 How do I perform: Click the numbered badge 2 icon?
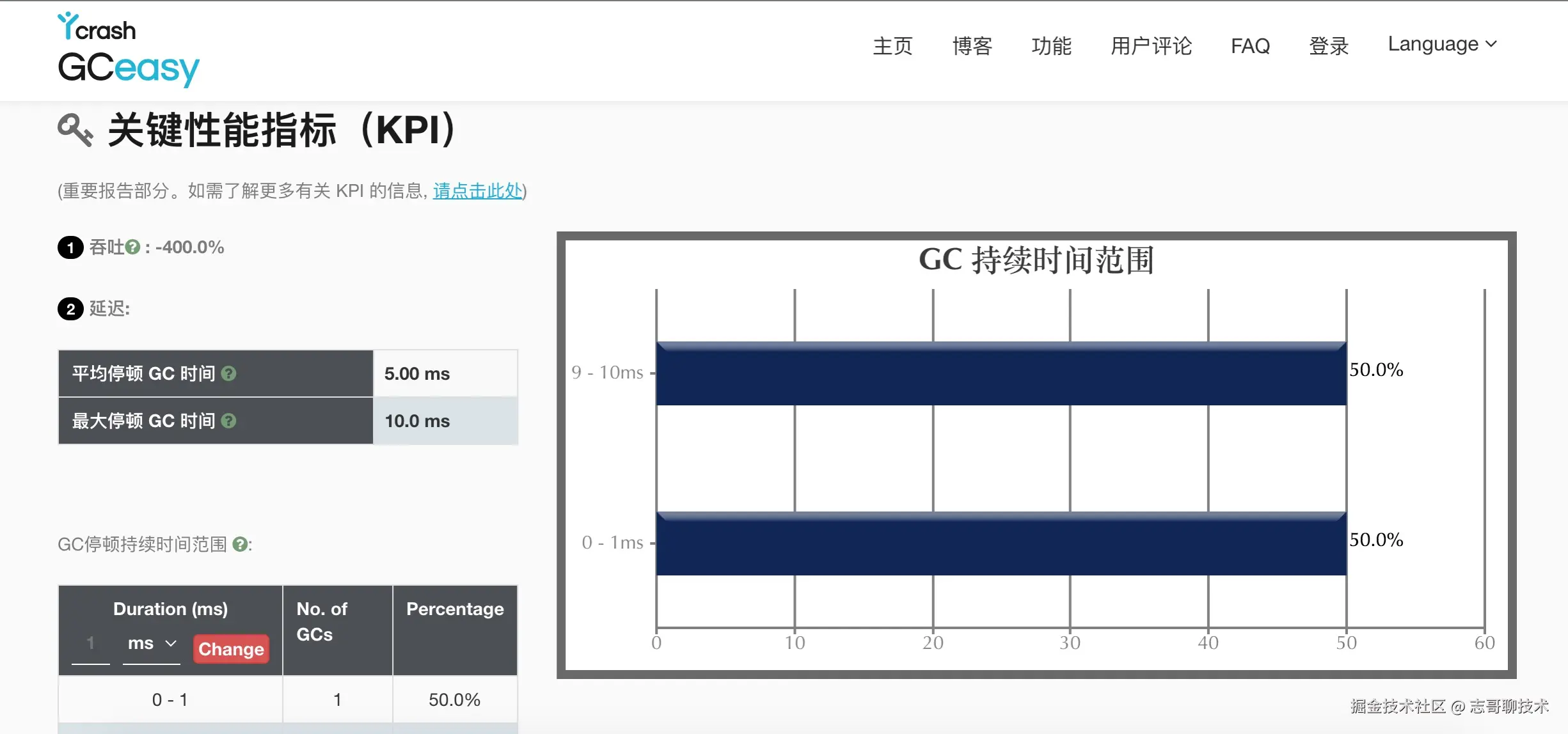[70, 309]
